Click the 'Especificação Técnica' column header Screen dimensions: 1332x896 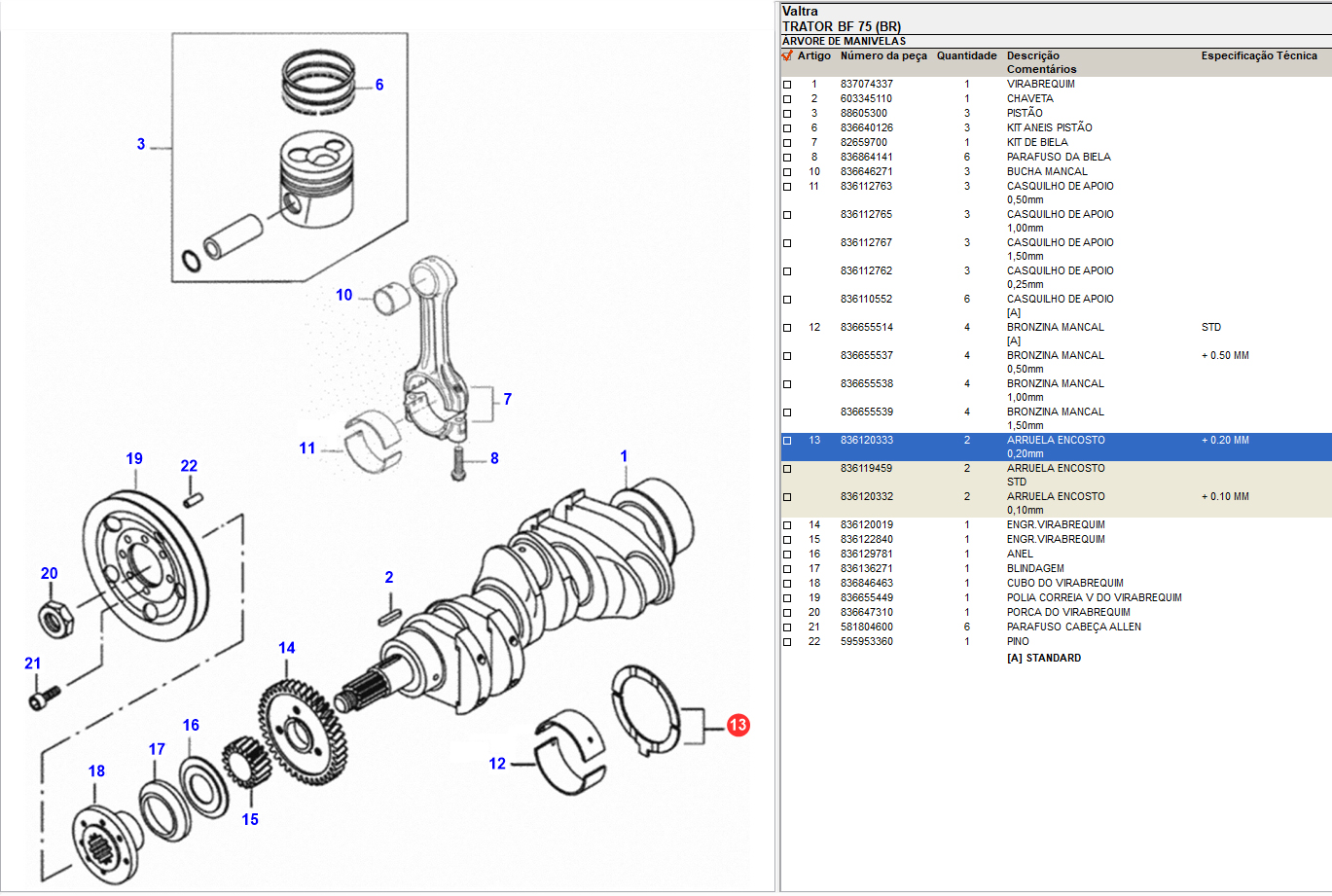1259,56
